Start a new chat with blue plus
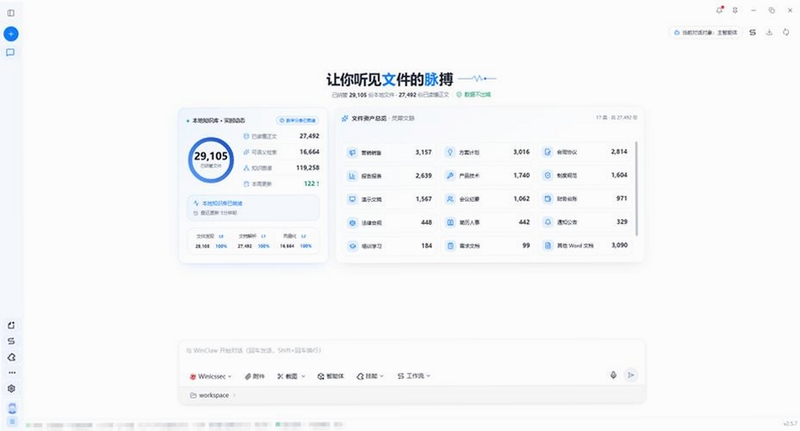 (x=11, y=34)
